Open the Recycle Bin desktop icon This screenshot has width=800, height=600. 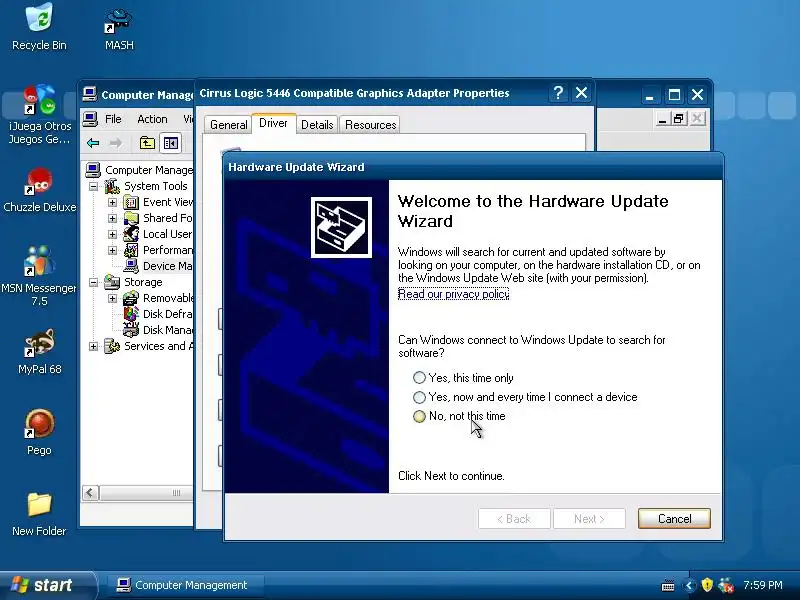point(39,27)
